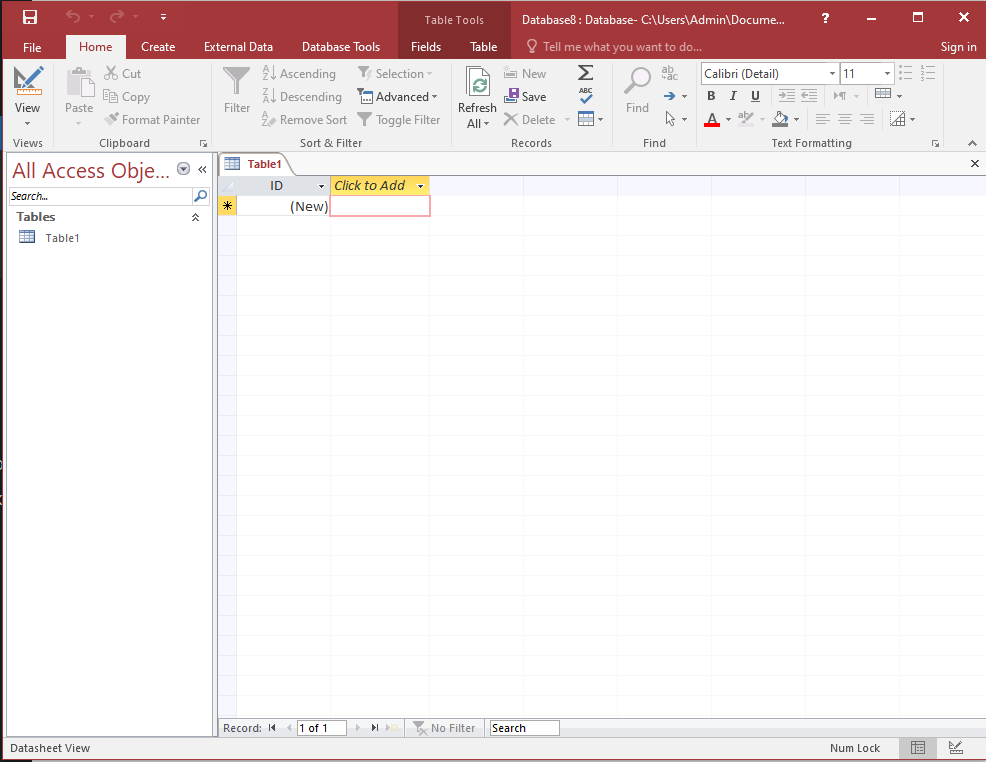Switch to the External Data tab
986x762 pixels.
pos(238,47)
